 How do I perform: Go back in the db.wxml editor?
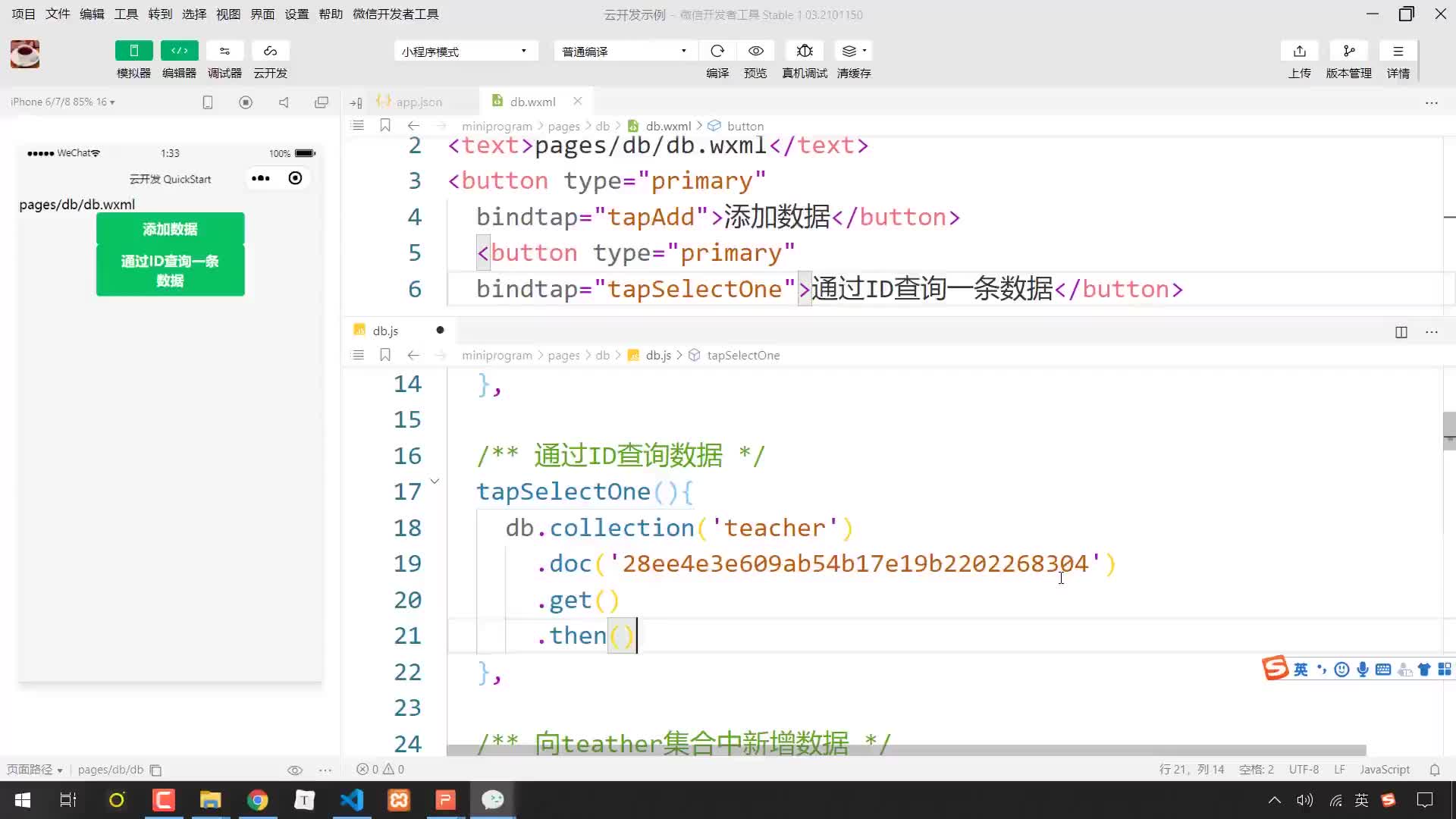[413, 126]
